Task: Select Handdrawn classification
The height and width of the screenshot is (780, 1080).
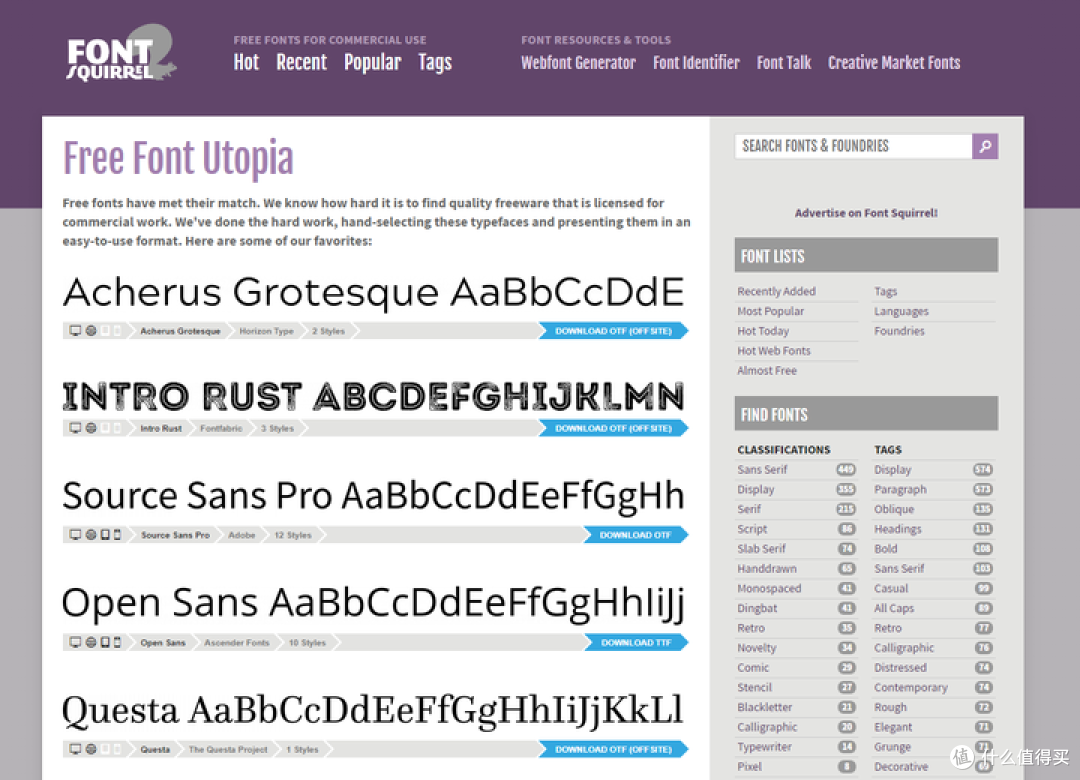Action: click(767, 569)
